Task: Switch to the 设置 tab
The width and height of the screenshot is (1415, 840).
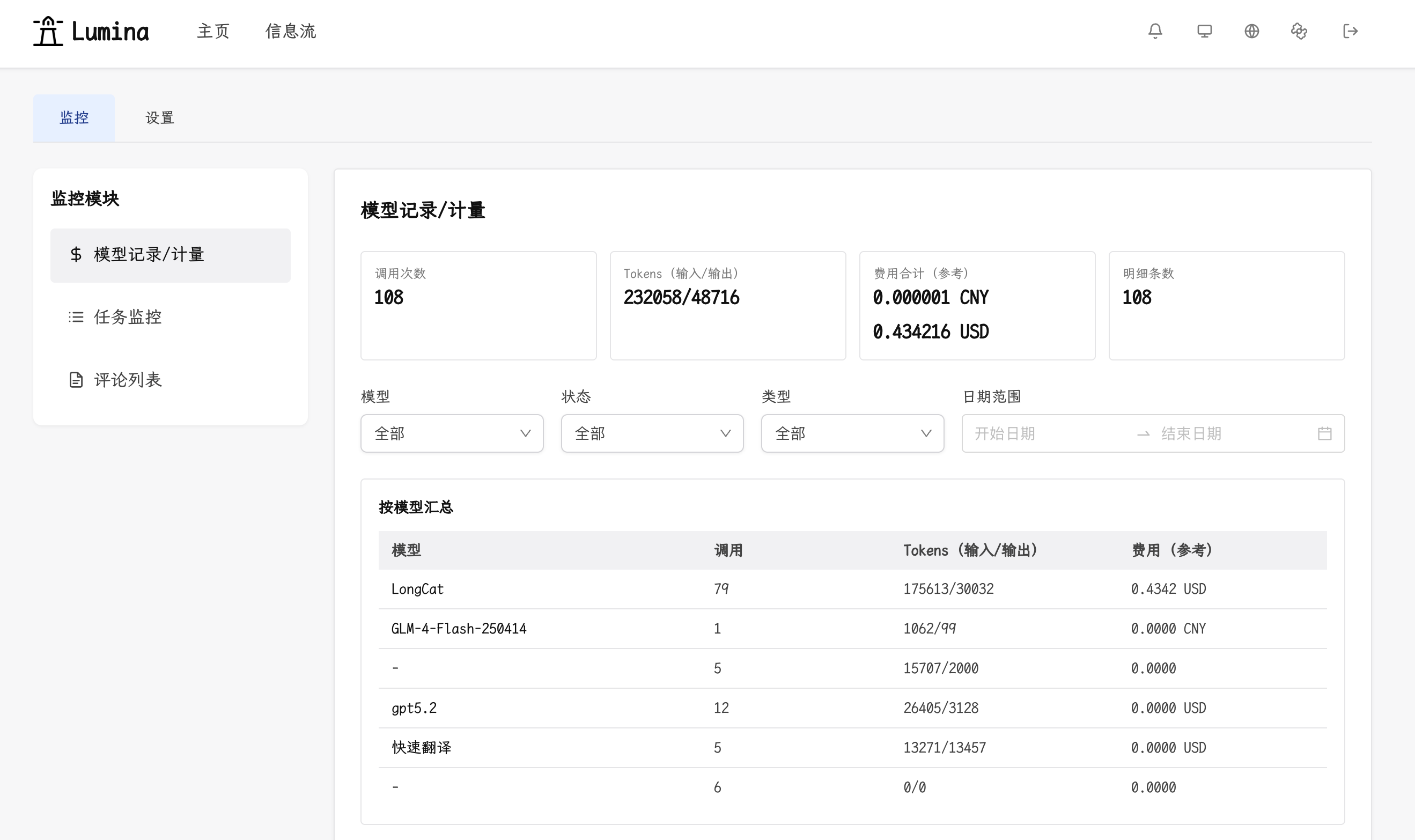Action: (160, 117)
